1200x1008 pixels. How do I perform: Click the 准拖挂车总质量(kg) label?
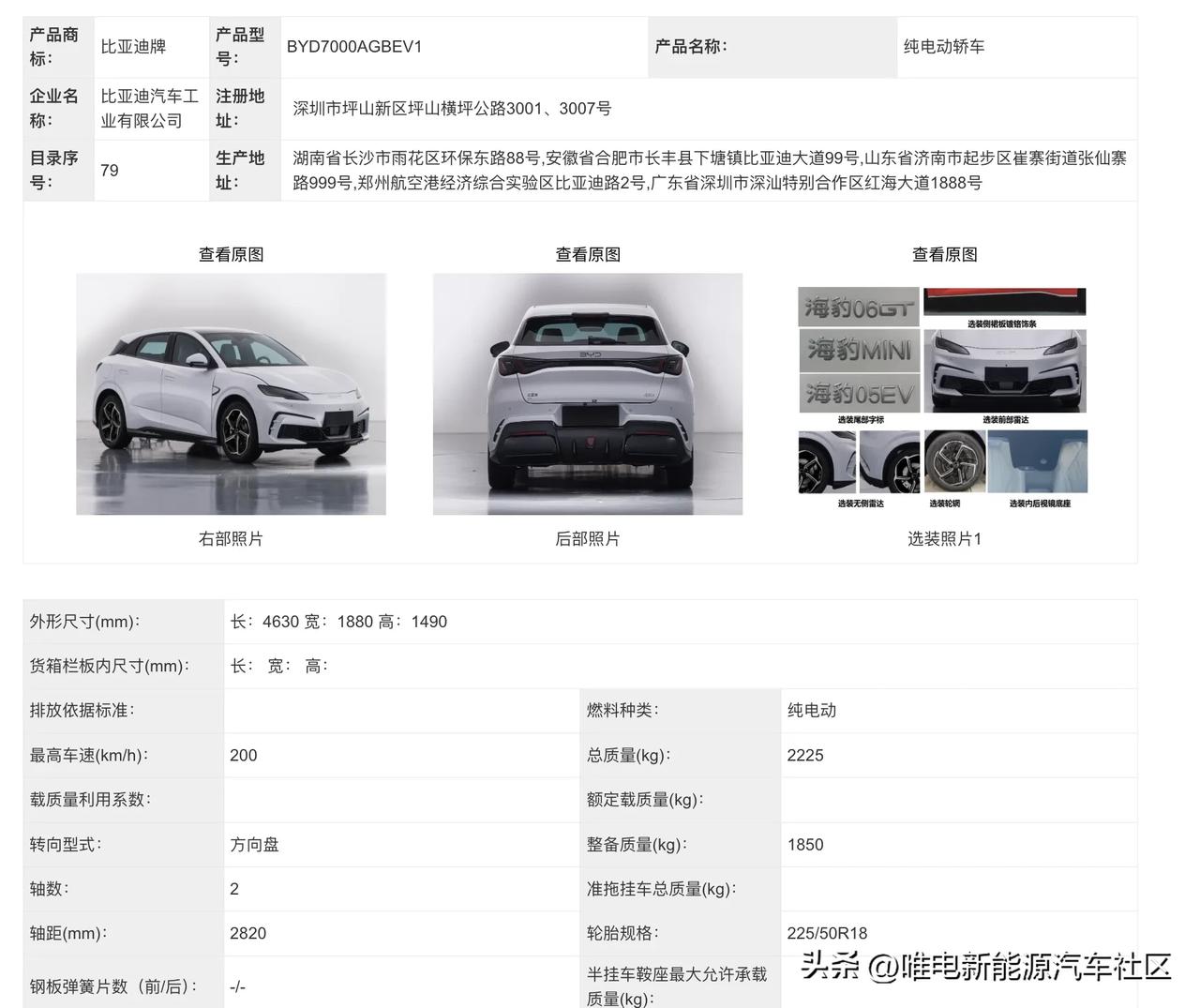pos(661,888)
